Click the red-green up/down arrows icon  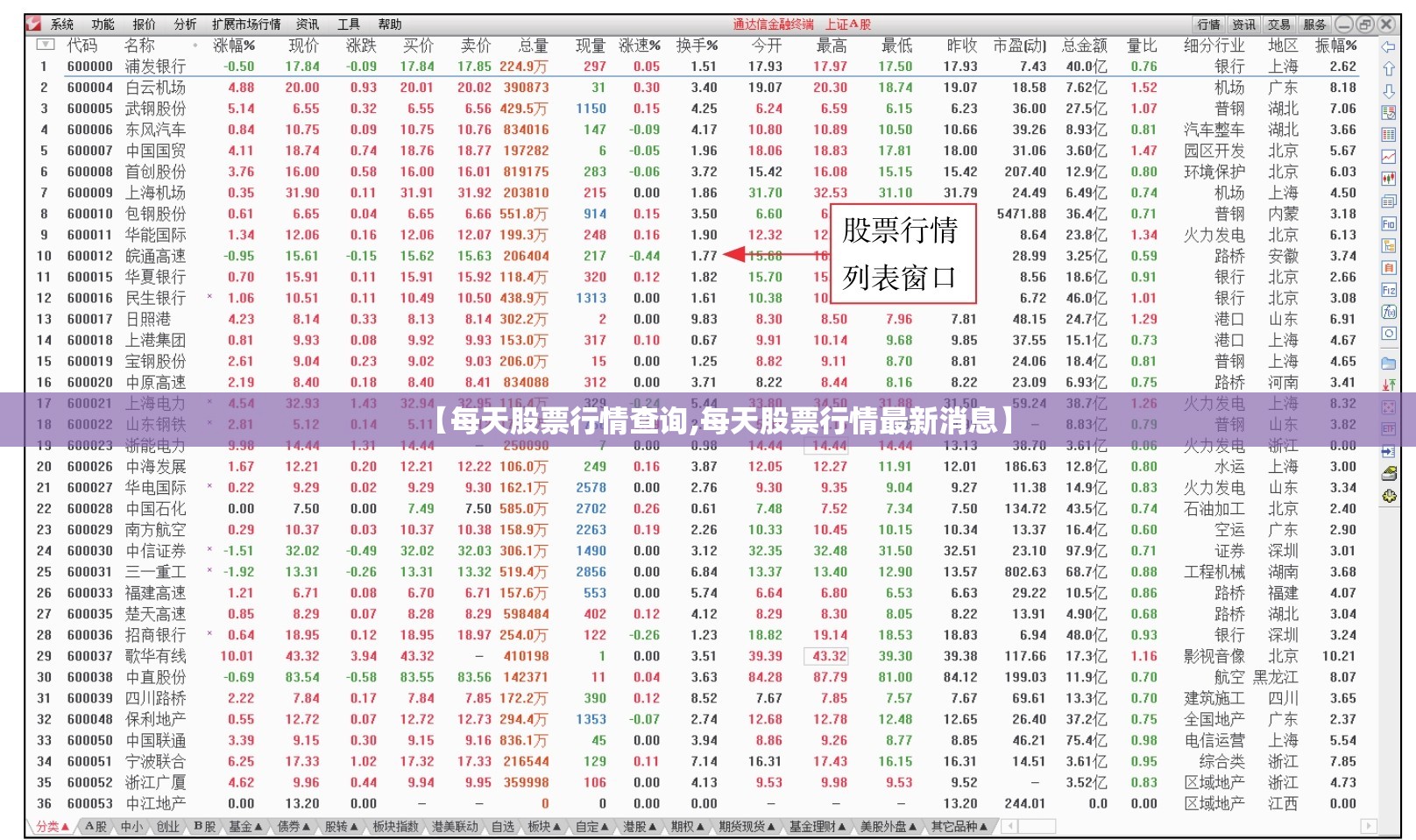pyautogui.click(x=1389, y=385)
